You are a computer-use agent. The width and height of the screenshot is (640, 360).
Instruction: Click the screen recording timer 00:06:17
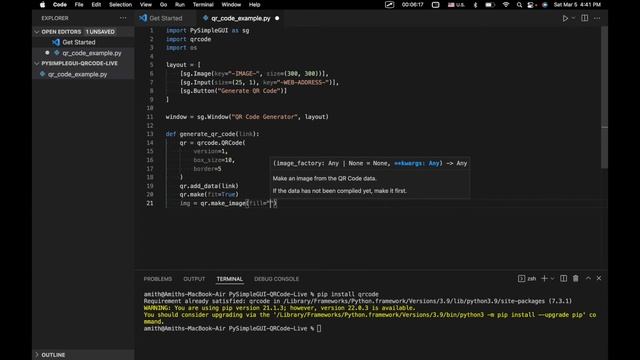click(x=412, y=5)
